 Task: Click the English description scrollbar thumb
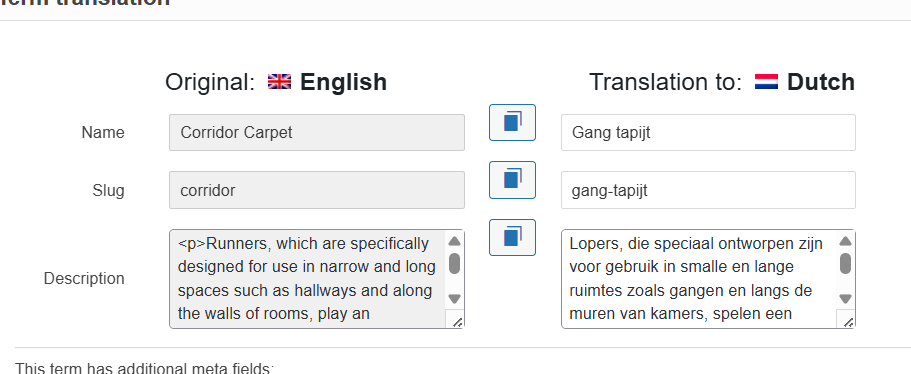click(x=454, y=263)
